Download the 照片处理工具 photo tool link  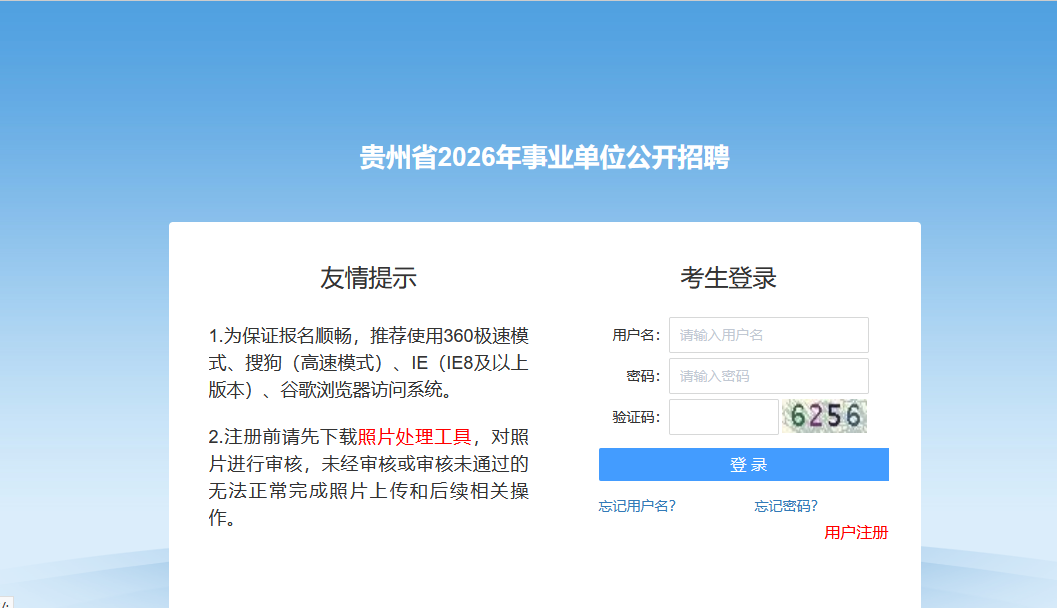(x=414, y=437)
